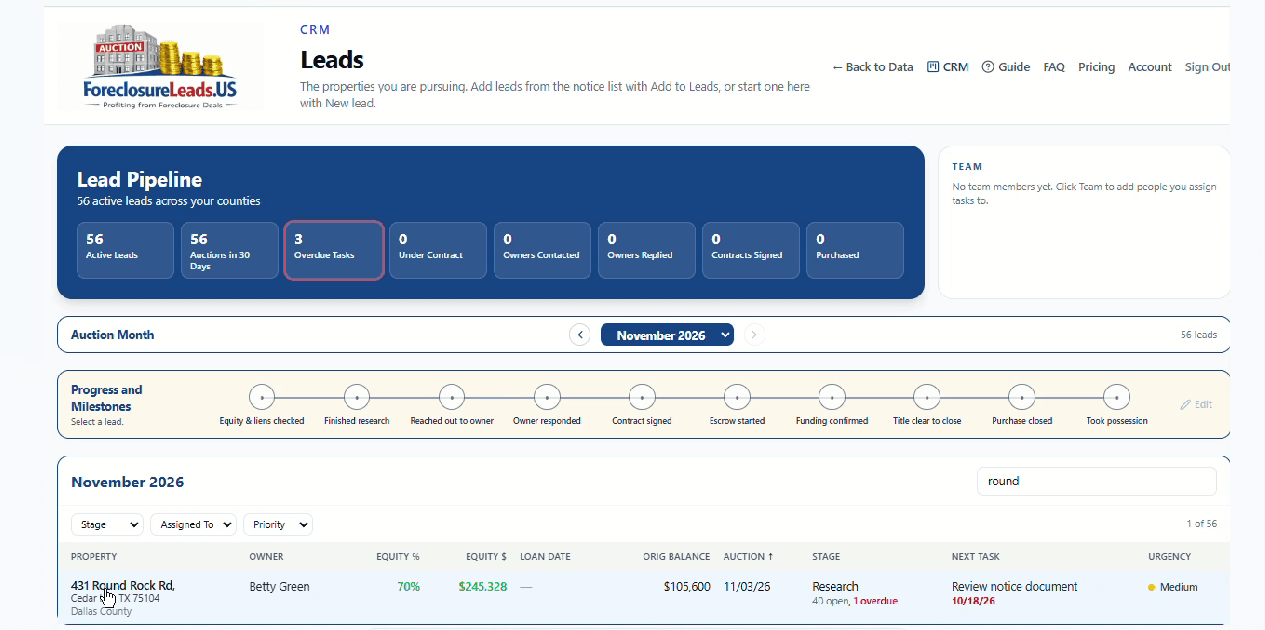Click owner name Betty Green
The width and height of the screenshot is (1265, 630).
point(279,587)
